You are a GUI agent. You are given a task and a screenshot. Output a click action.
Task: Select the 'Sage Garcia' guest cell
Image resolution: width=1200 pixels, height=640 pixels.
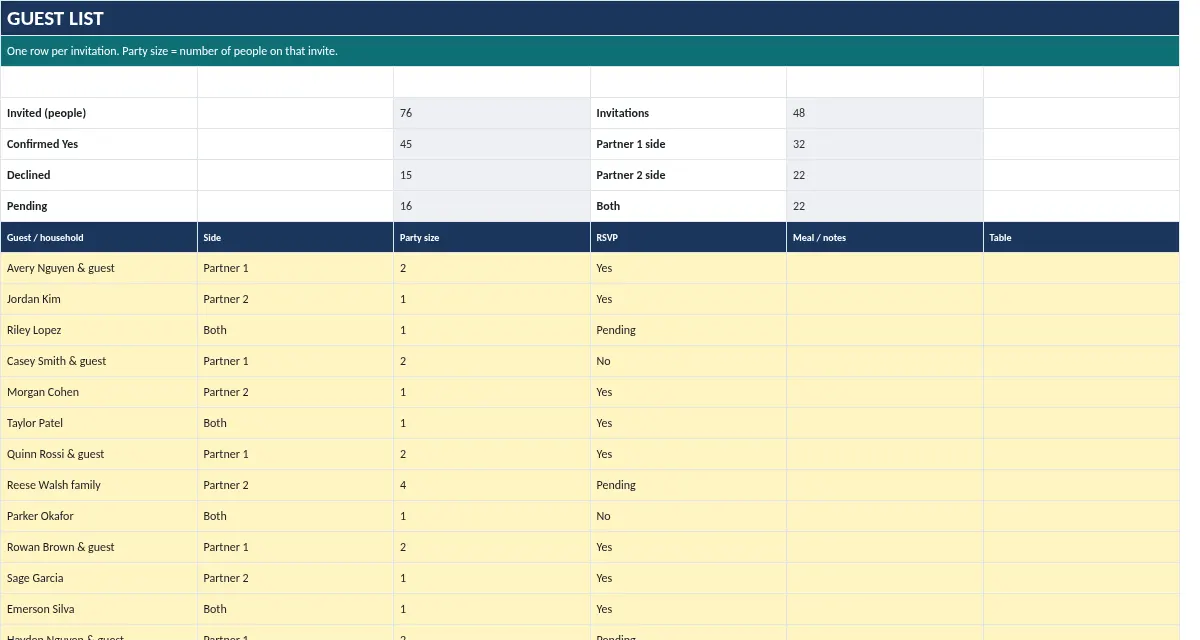pyautogui.click(x=99, y=578)
